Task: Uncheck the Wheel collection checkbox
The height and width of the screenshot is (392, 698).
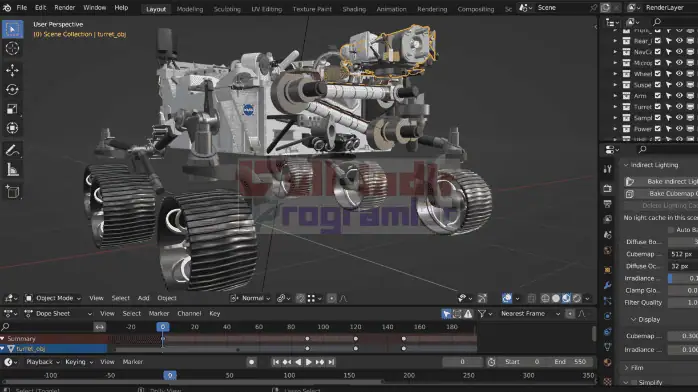Action: click(x=658, y=74)
